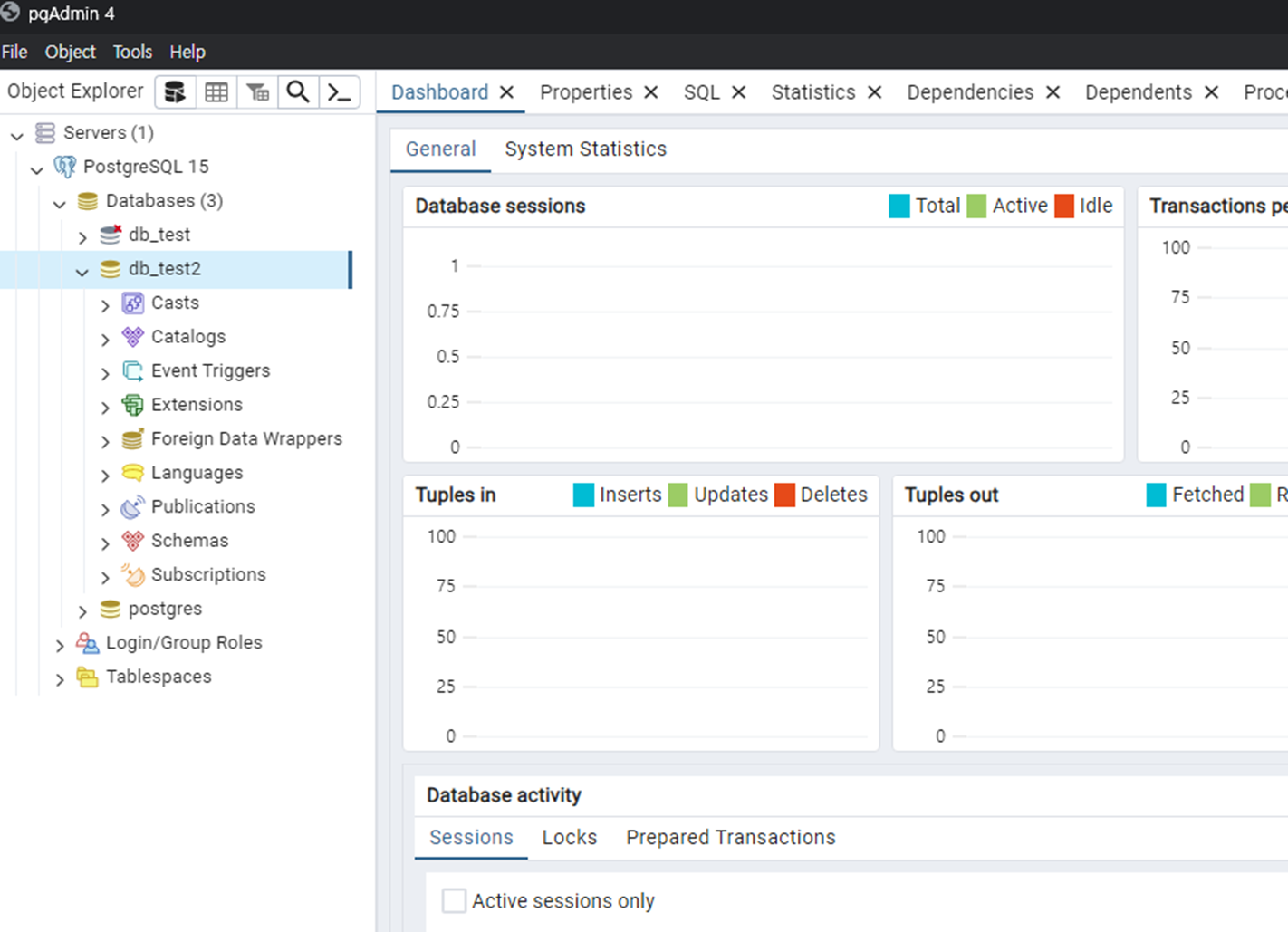Click the Fetched legend color swatch

point(1156,495)
